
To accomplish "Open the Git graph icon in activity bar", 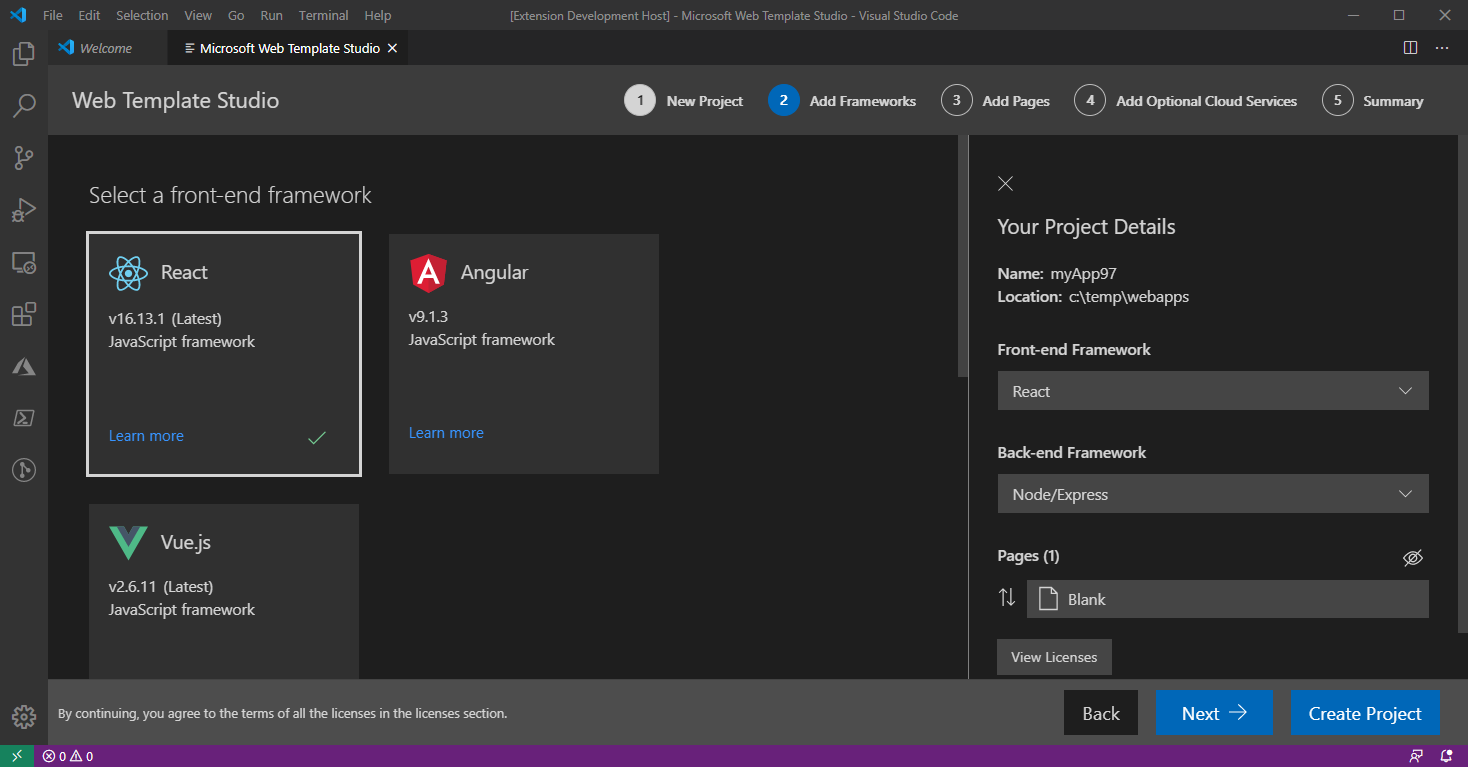I will pos(24,470).
